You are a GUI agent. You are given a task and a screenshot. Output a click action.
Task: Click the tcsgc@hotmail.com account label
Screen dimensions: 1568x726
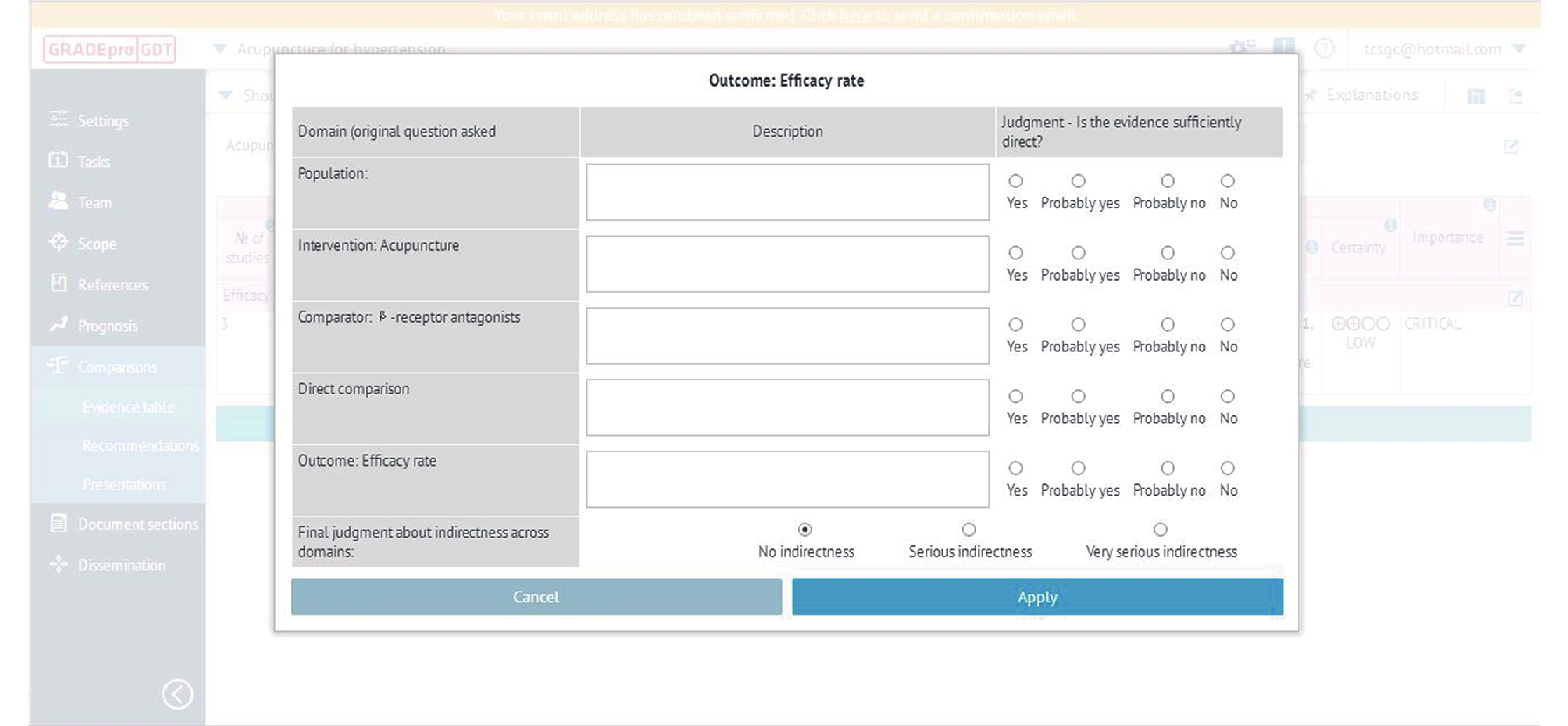1432,49
